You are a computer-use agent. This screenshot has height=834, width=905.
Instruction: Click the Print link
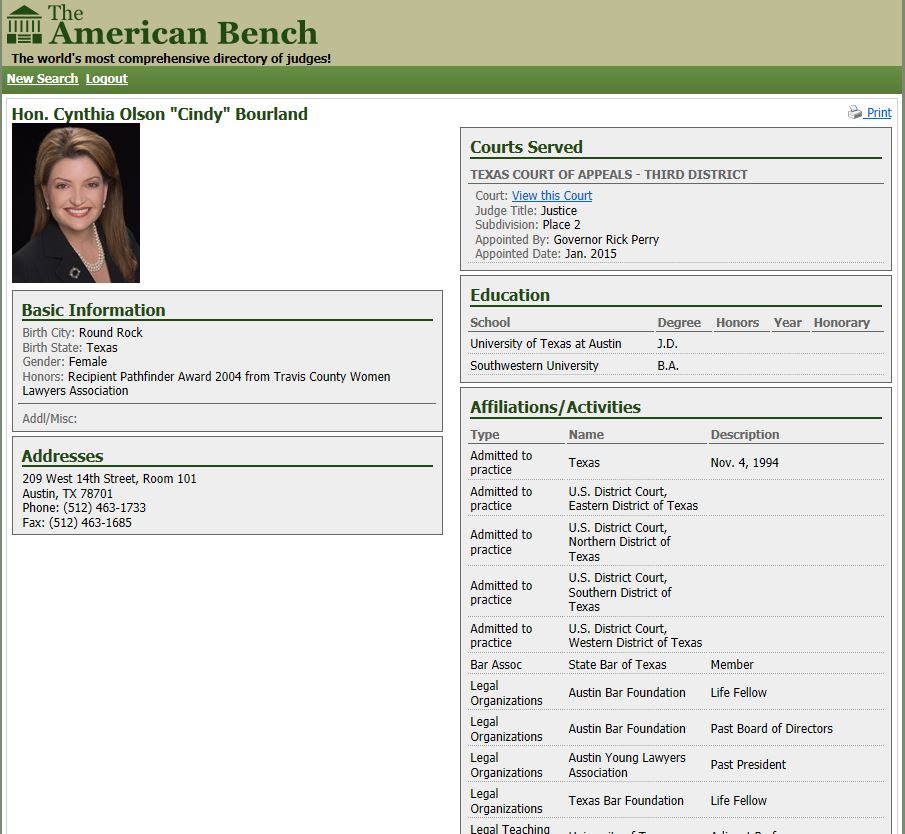[x=878, y=113]
